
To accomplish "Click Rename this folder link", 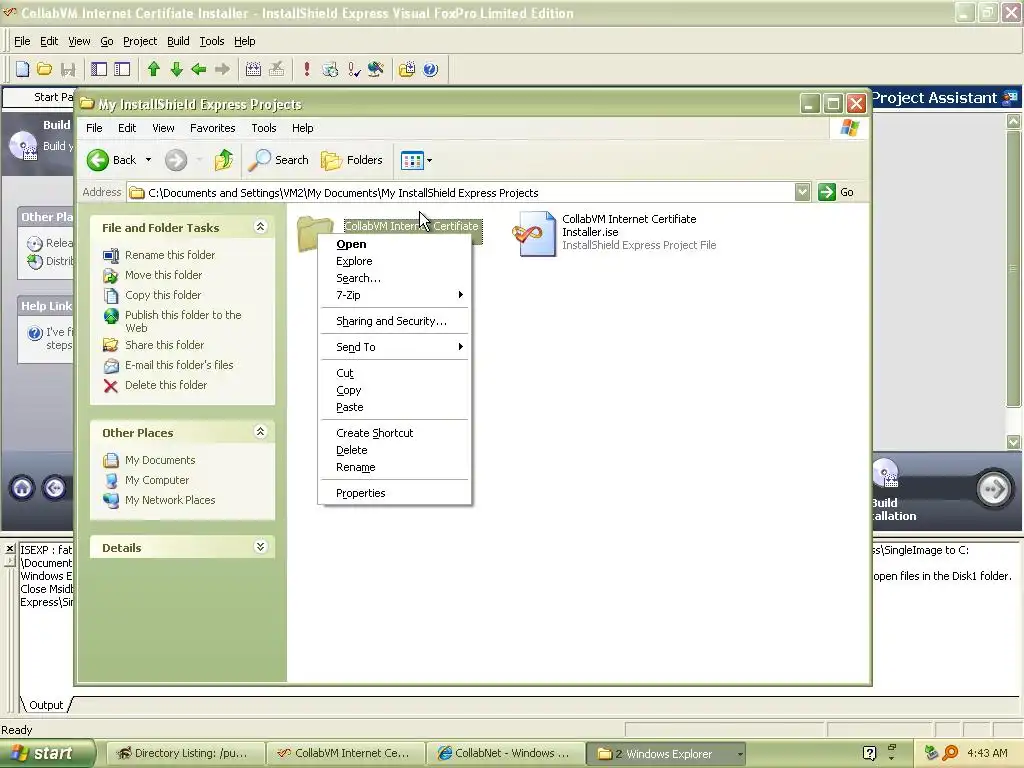I will point(170,255).
